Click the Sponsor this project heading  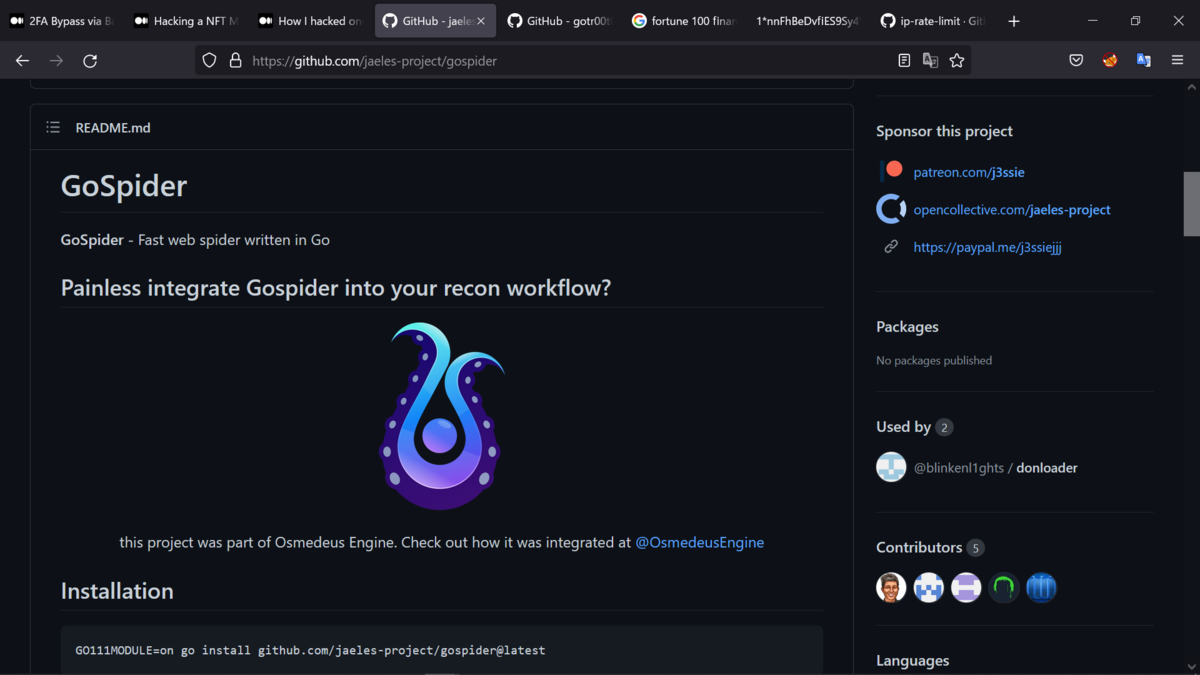[944, 131]
